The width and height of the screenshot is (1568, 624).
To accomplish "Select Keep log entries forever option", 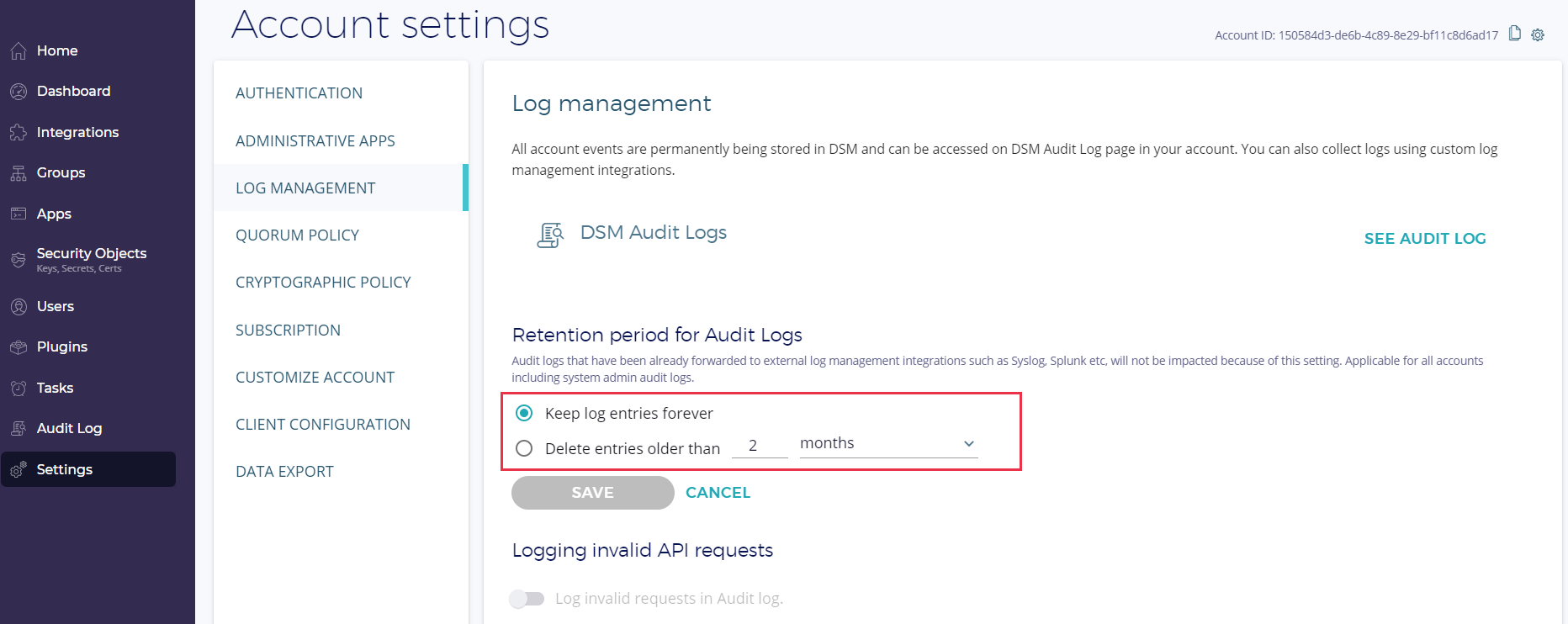I will pyautogui.click(x=524, y=413).
